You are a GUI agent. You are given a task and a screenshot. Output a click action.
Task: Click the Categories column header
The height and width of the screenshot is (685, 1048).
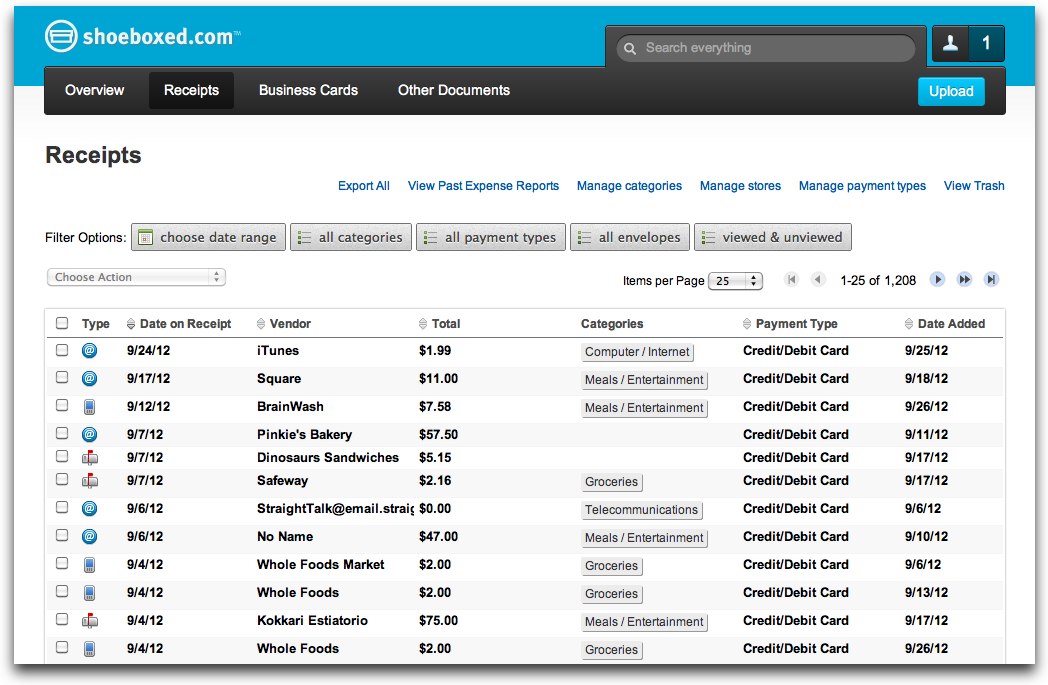pyautogui.click(x=612, y=324)
